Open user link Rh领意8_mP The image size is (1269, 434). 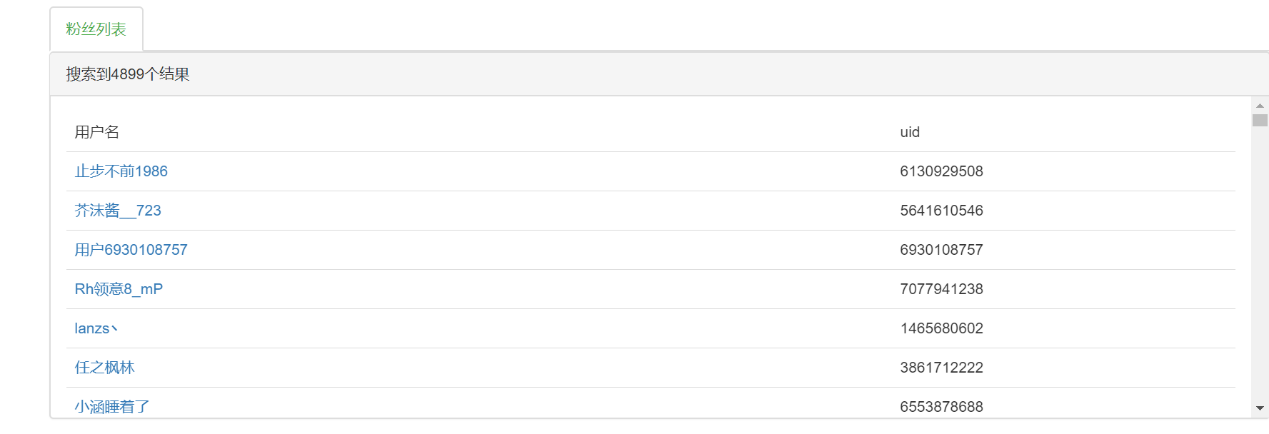118,289
